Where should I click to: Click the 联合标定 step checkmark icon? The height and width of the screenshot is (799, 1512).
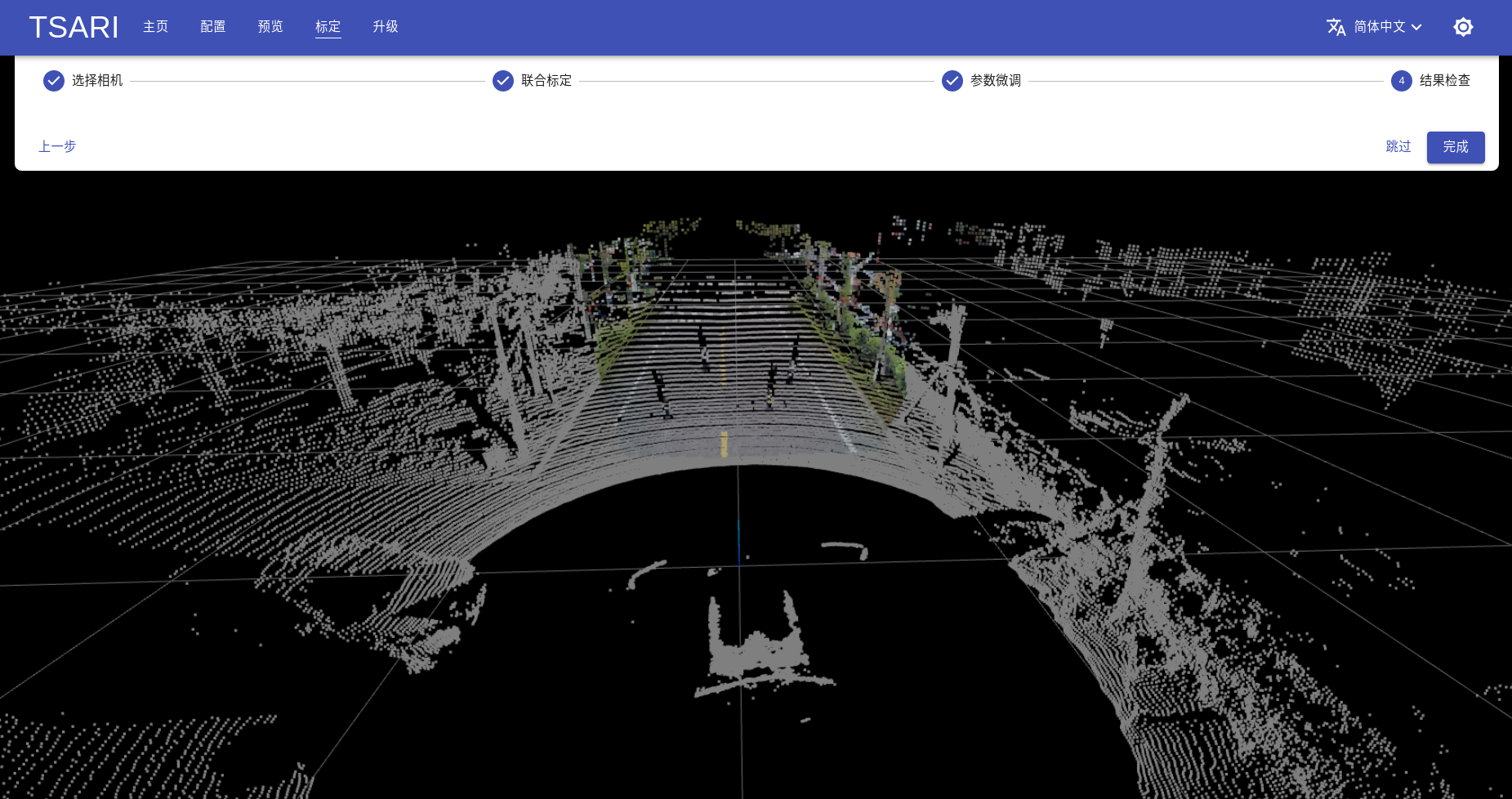coord(503,81)
